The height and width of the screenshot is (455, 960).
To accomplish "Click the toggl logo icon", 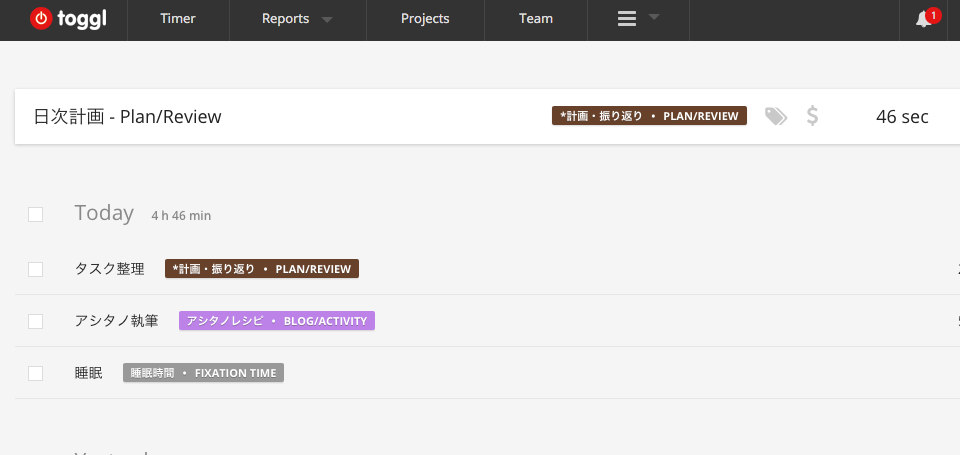I will [x=40, y=18].
